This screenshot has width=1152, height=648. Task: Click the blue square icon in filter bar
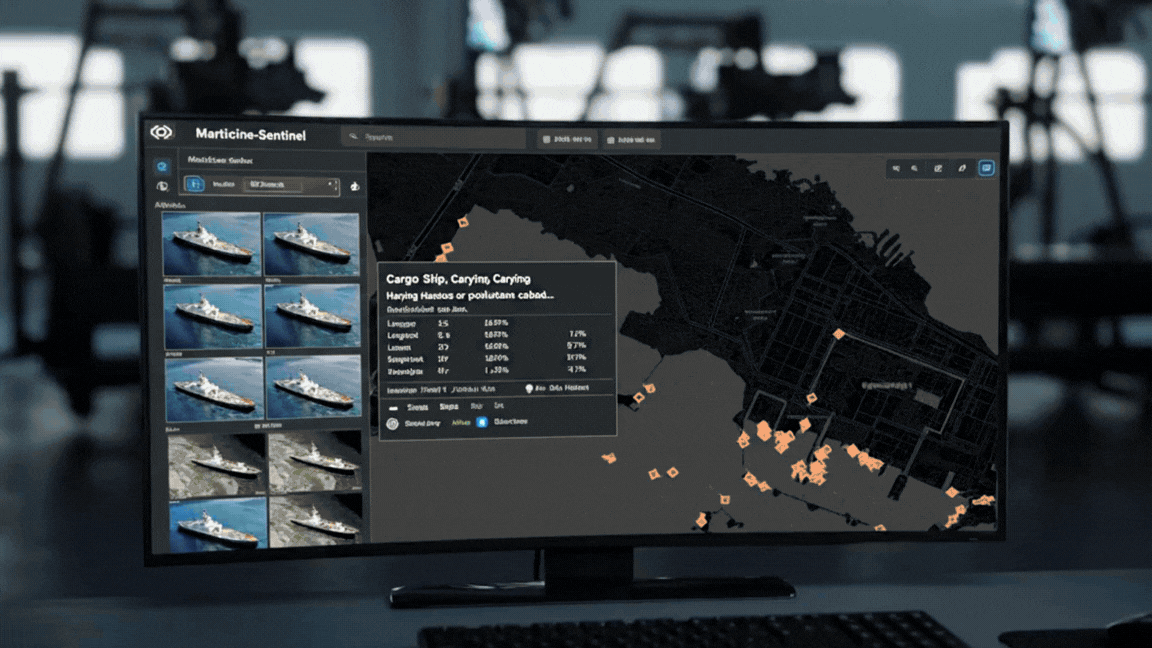tap(196, 185)
